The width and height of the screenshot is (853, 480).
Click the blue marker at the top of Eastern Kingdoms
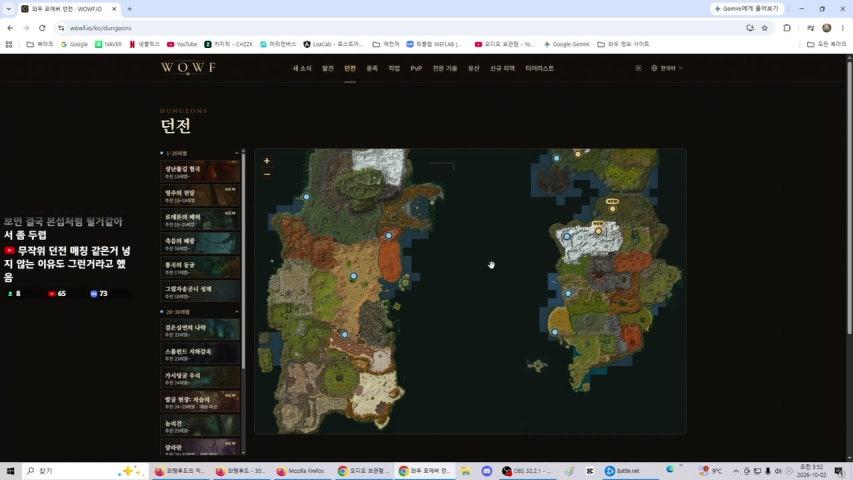(557, 158)
